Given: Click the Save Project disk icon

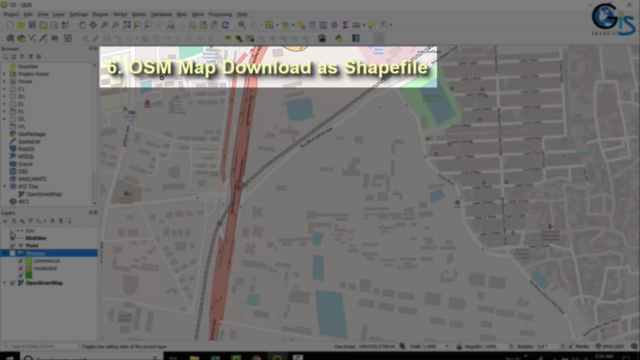Looking at the screenshot, I should [x=32, y=25].
